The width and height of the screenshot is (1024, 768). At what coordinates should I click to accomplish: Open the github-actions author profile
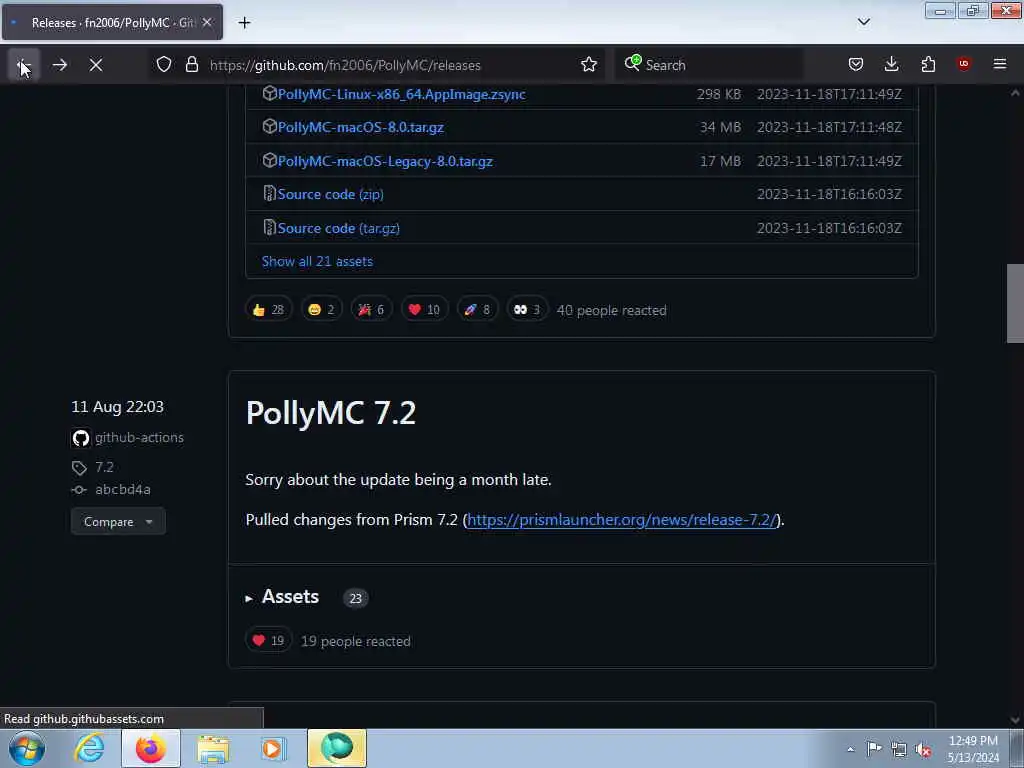139,438
